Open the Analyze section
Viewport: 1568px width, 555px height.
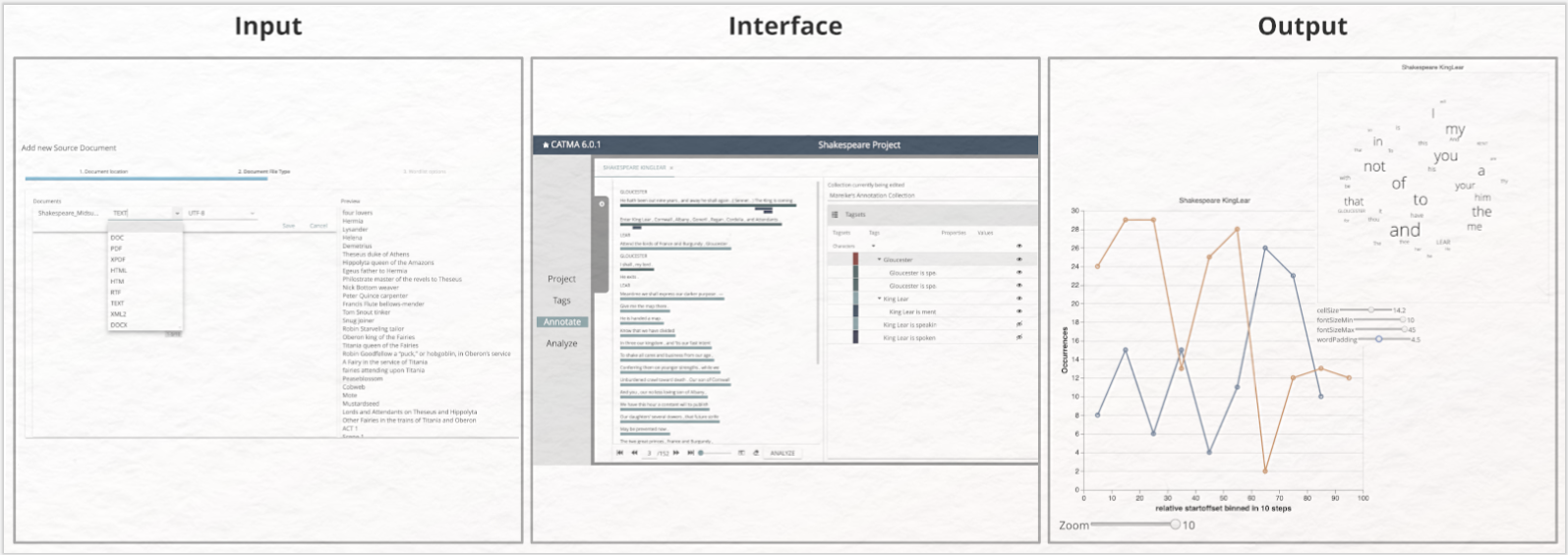pos(561,344)
